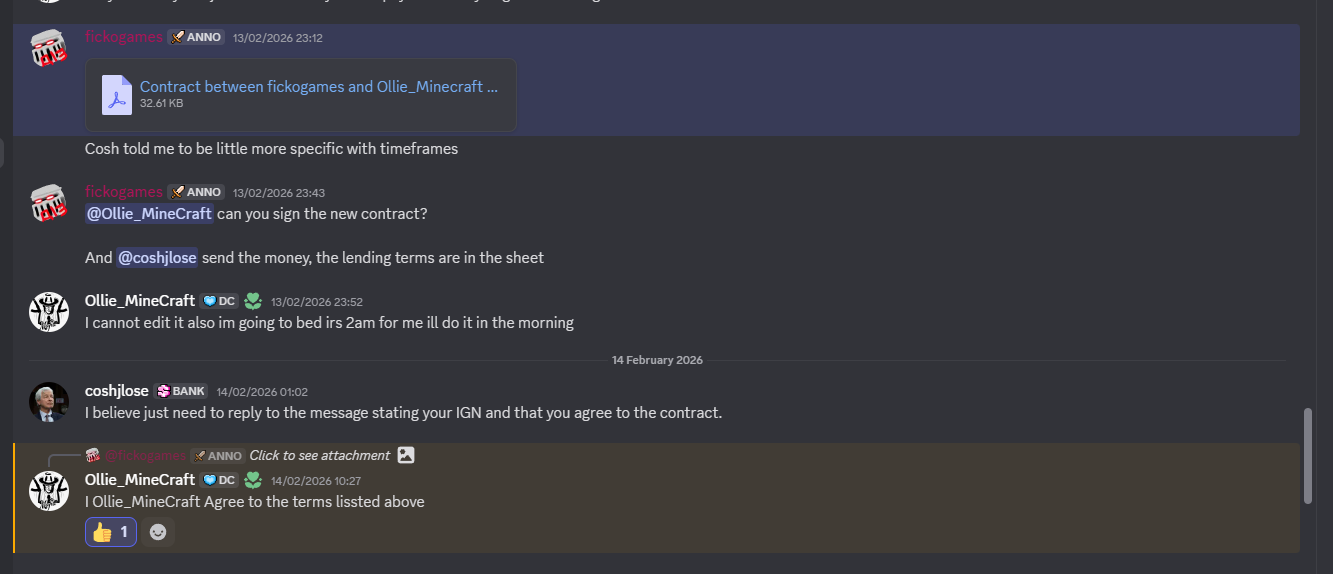Toggle the thumbs up reaction

[111, 532]
